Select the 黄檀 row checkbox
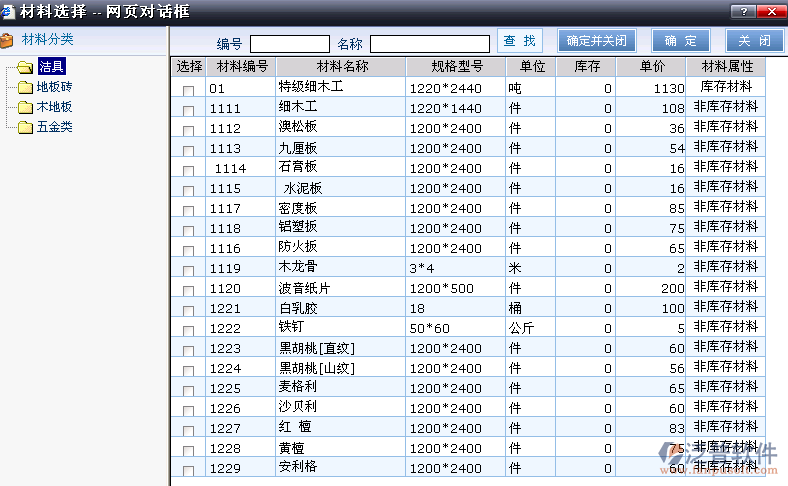The width and height of the screenshot is (788, 486). coord(188,451)
